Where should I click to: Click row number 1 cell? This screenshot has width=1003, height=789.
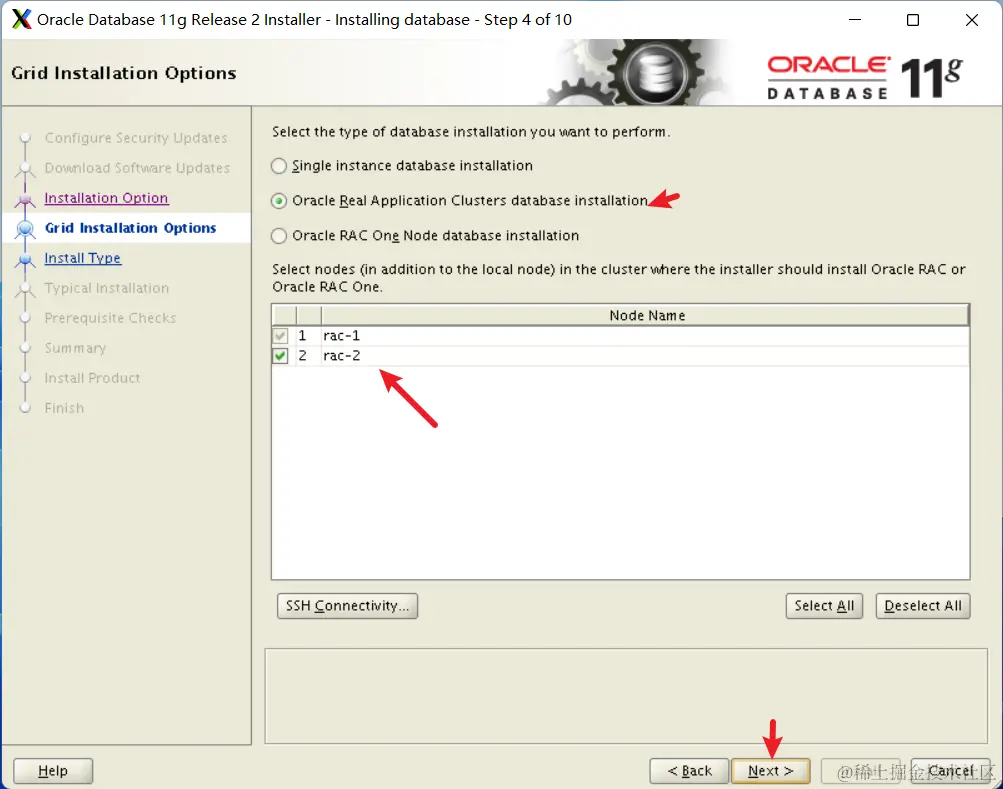click(x=308, y=336)
